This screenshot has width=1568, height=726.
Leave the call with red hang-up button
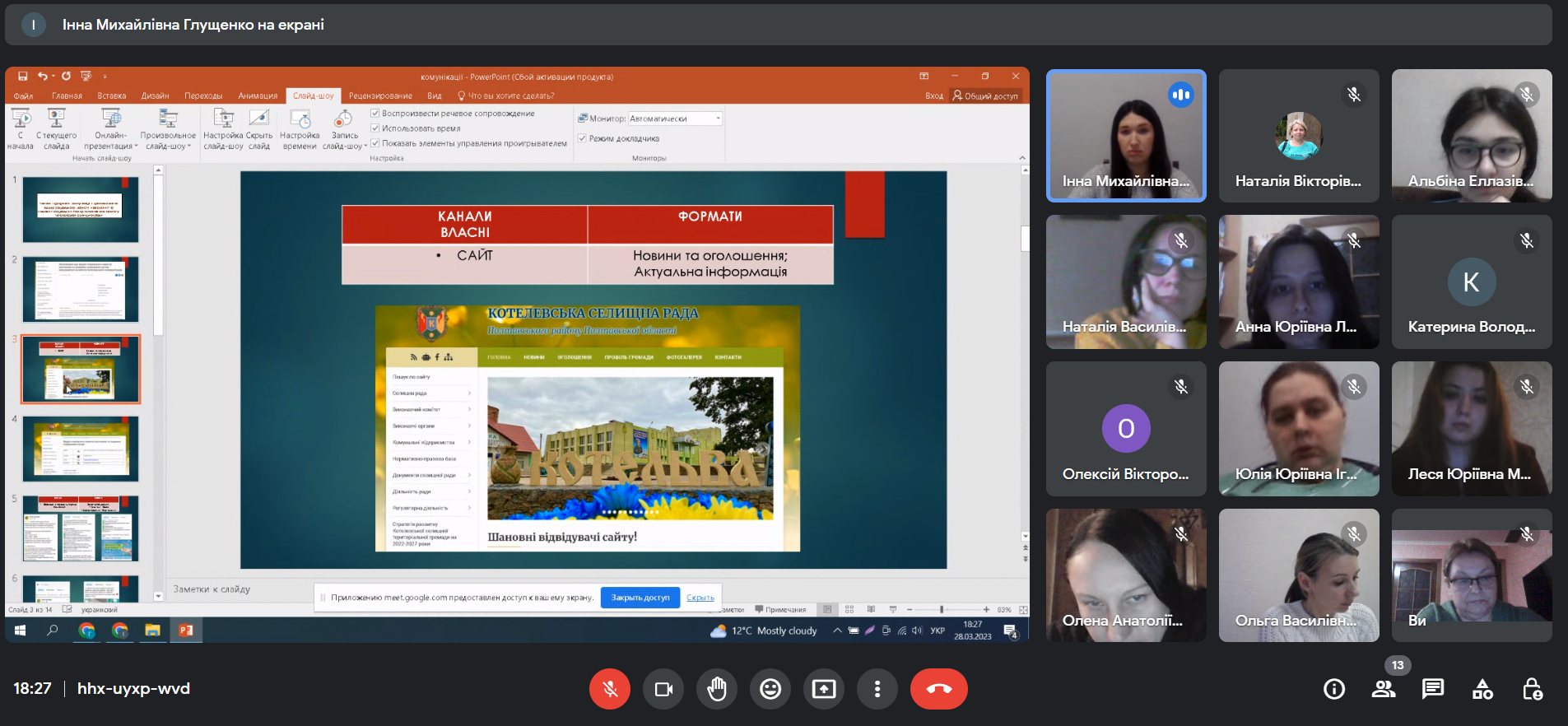[938, 689]
